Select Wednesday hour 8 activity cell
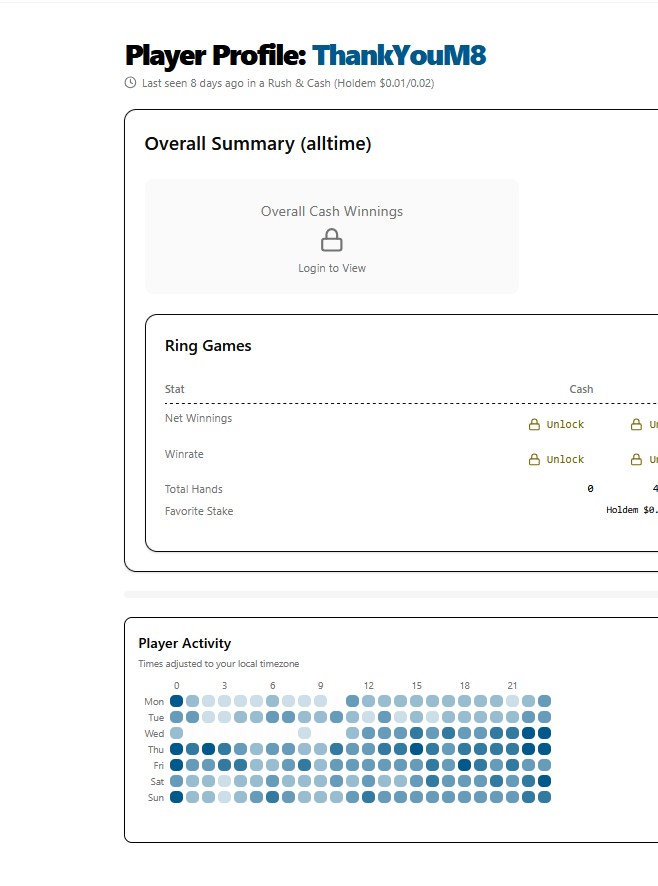 point(305,733)
